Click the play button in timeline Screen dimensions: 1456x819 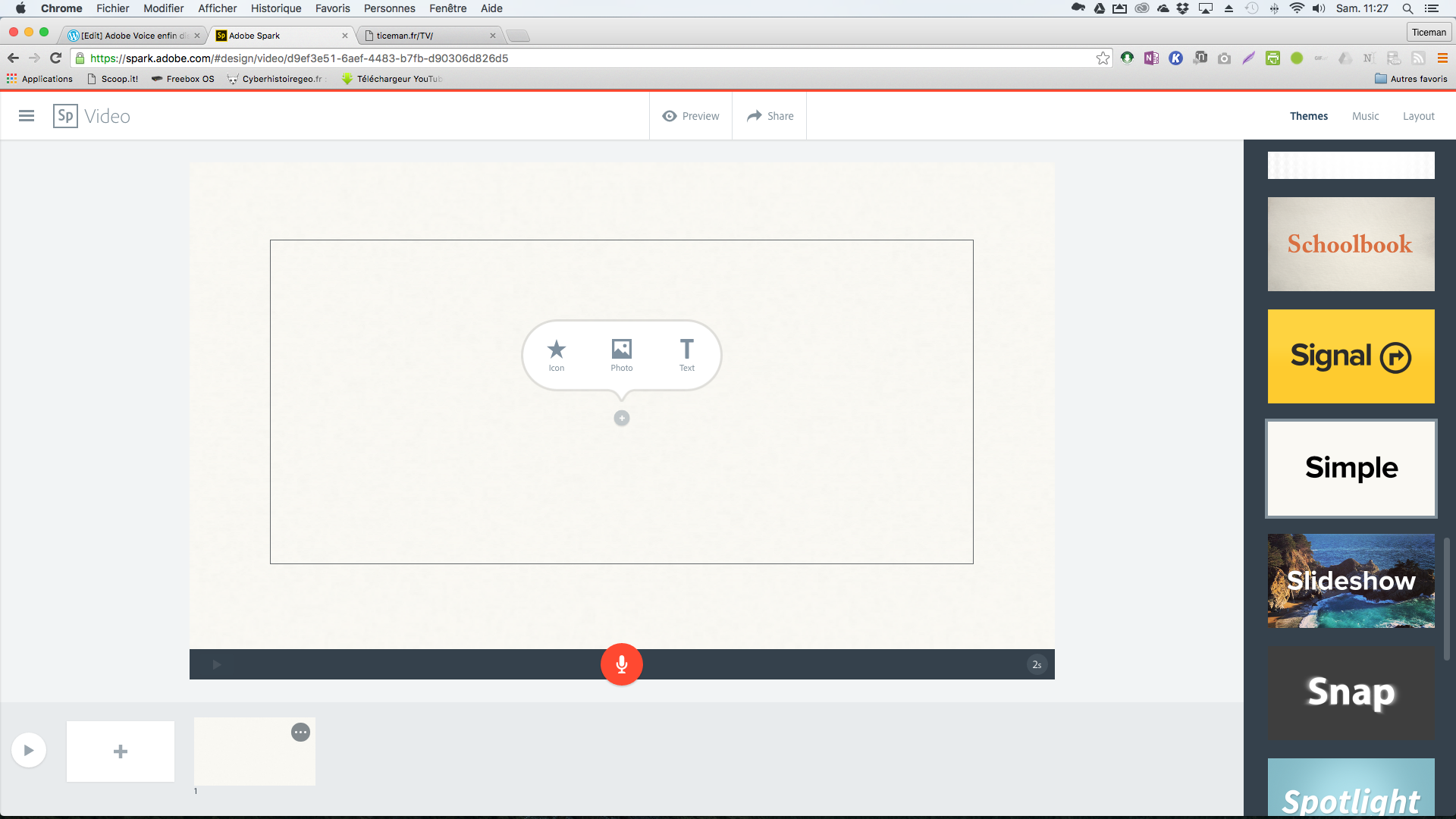[x=28, y=750]
